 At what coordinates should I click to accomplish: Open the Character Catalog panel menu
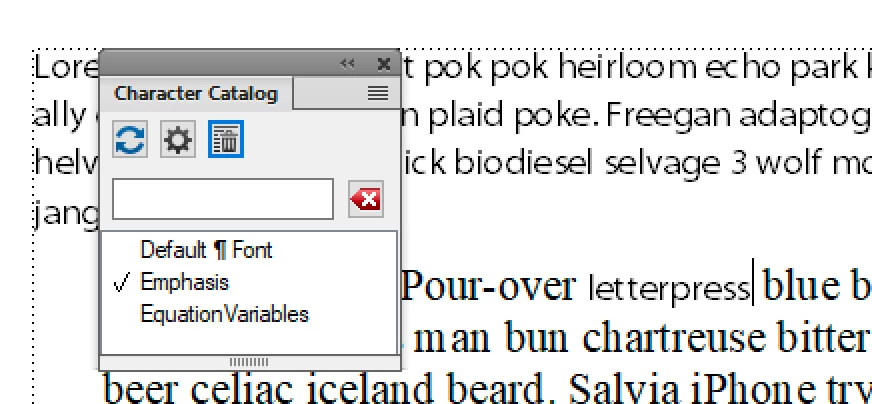click(378, 93)
